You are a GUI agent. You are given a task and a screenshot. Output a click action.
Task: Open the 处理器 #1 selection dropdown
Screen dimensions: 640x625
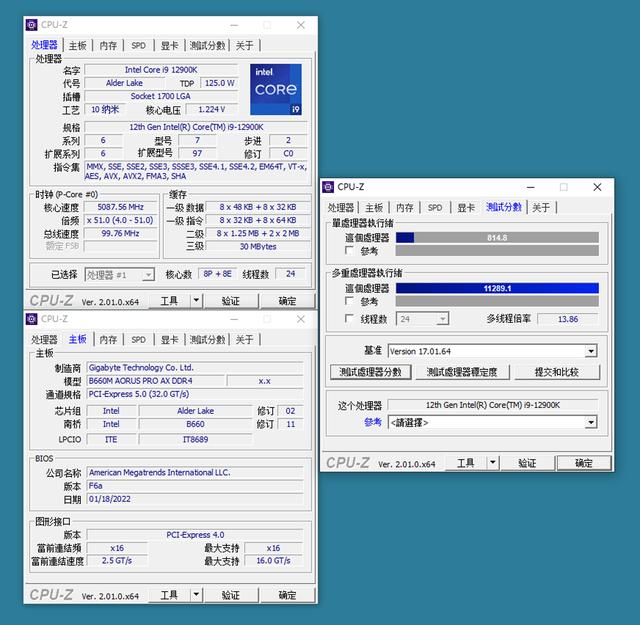tap(149, 275)
